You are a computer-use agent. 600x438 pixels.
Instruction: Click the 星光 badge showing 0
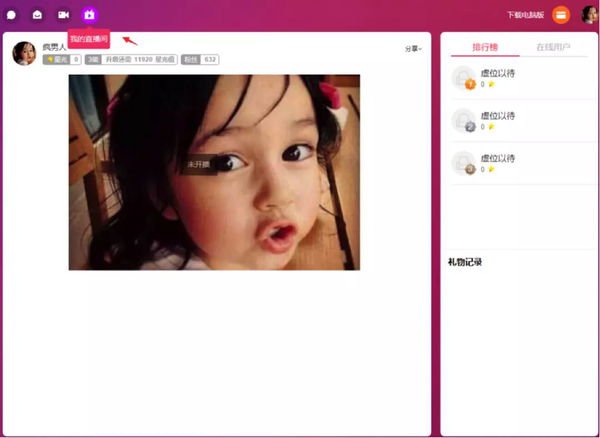coord(62,59)
